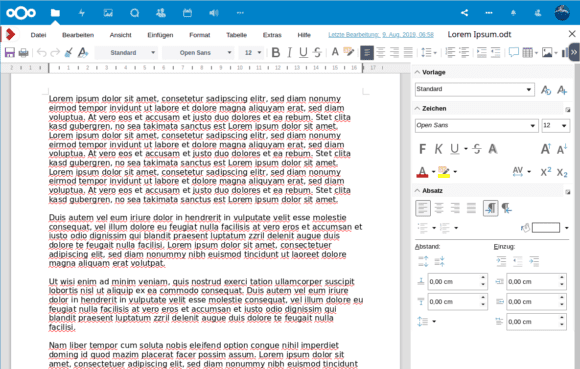Undo the last action
The width and height of the screenshot is (580, 369).
41,53
